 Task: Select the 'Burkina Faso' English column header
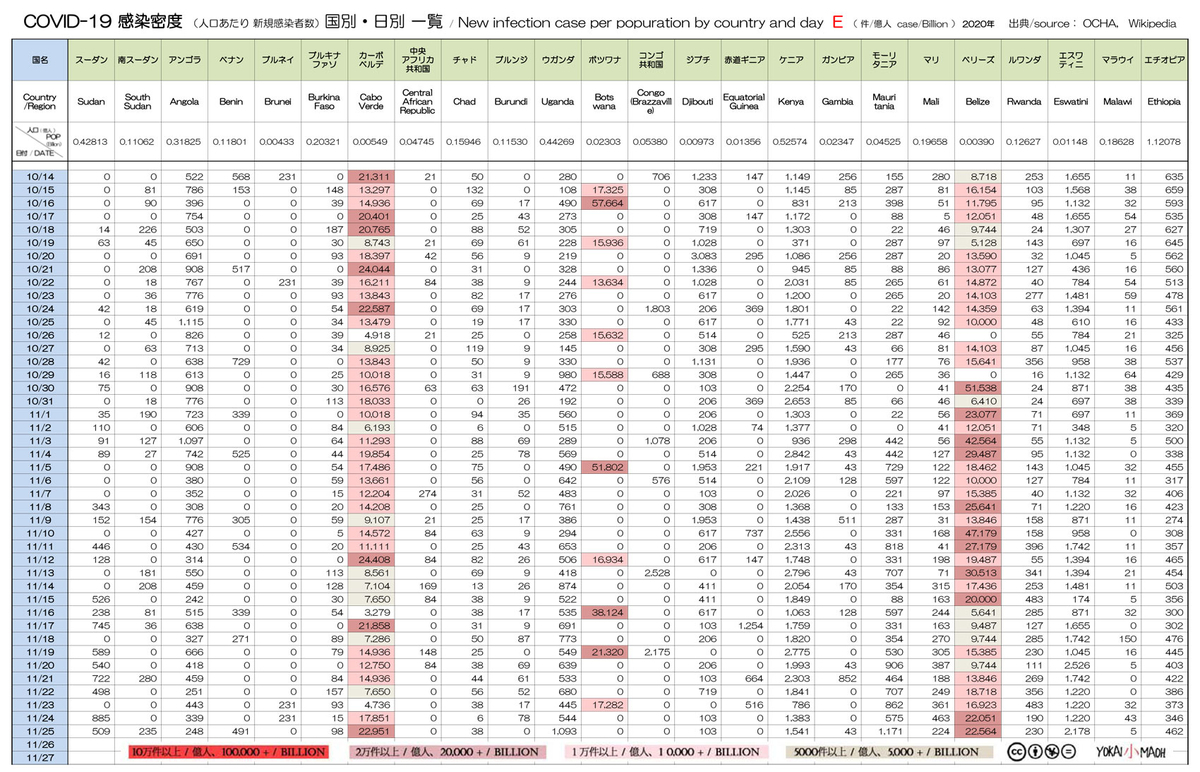[324, 102]
